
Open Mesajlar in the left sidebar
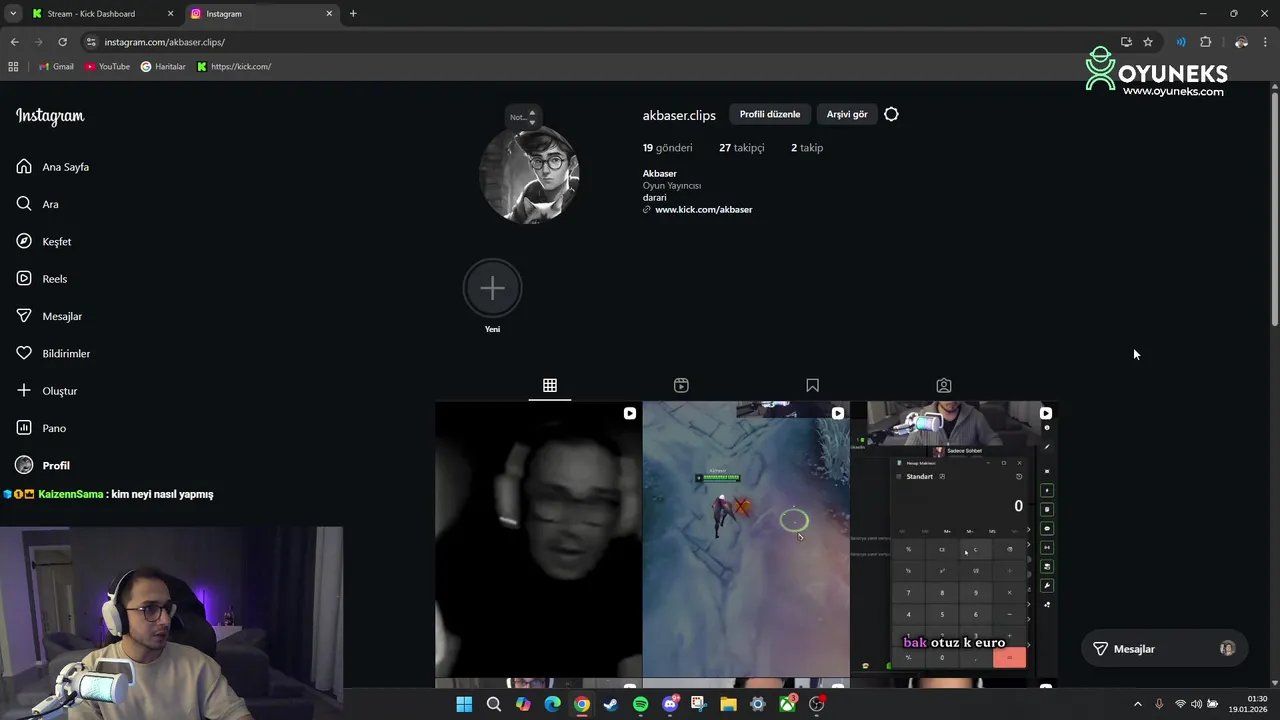(49, 316)
